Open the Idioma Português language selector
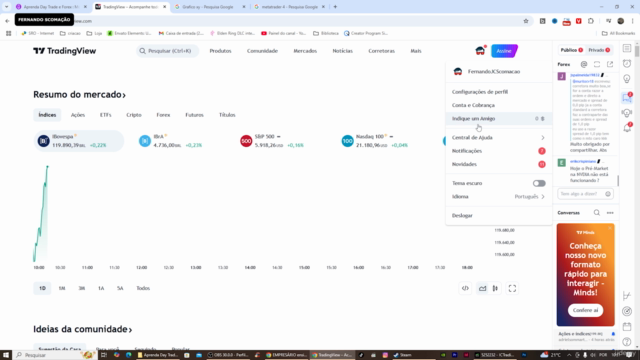The width and height of the screenshot is (640, 360). (498, 196)
